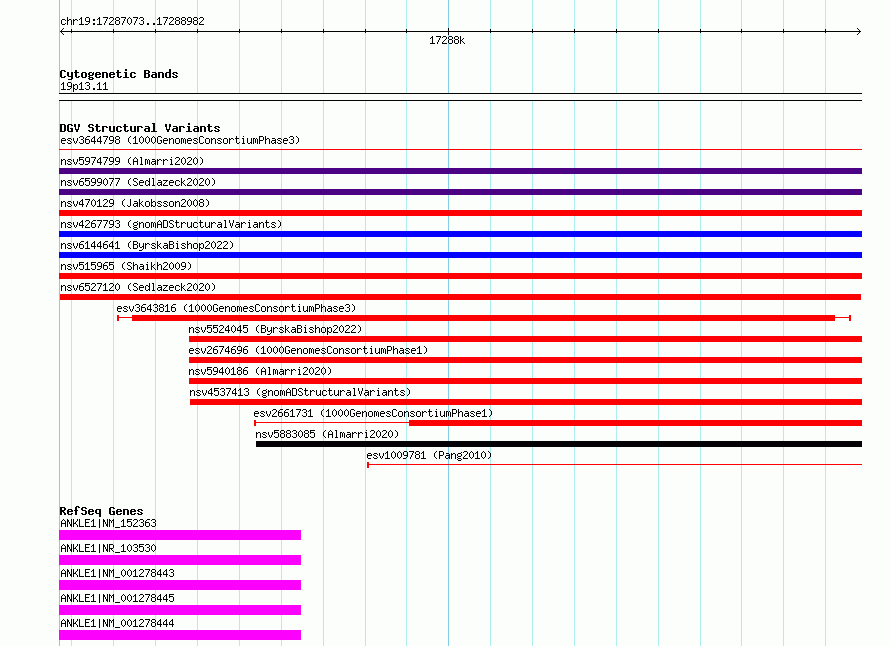This screenshot has width=890, height=646.
Task: Select the nsv5940186 red variant bar
Action: tap(525, 381)
